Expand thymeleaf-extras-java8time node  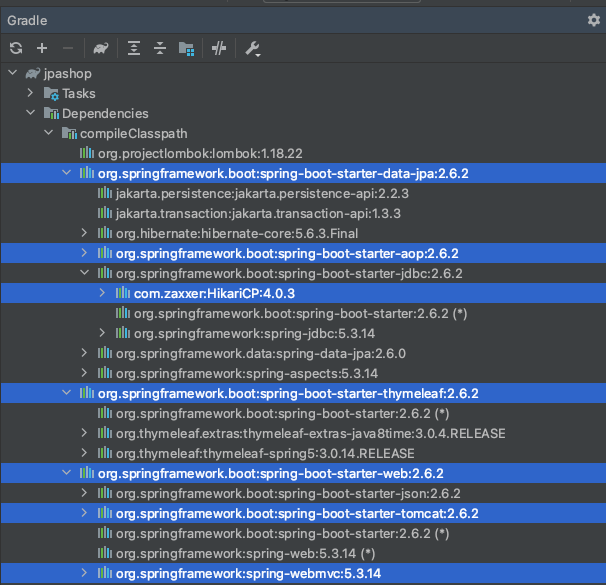pos(84,433)
